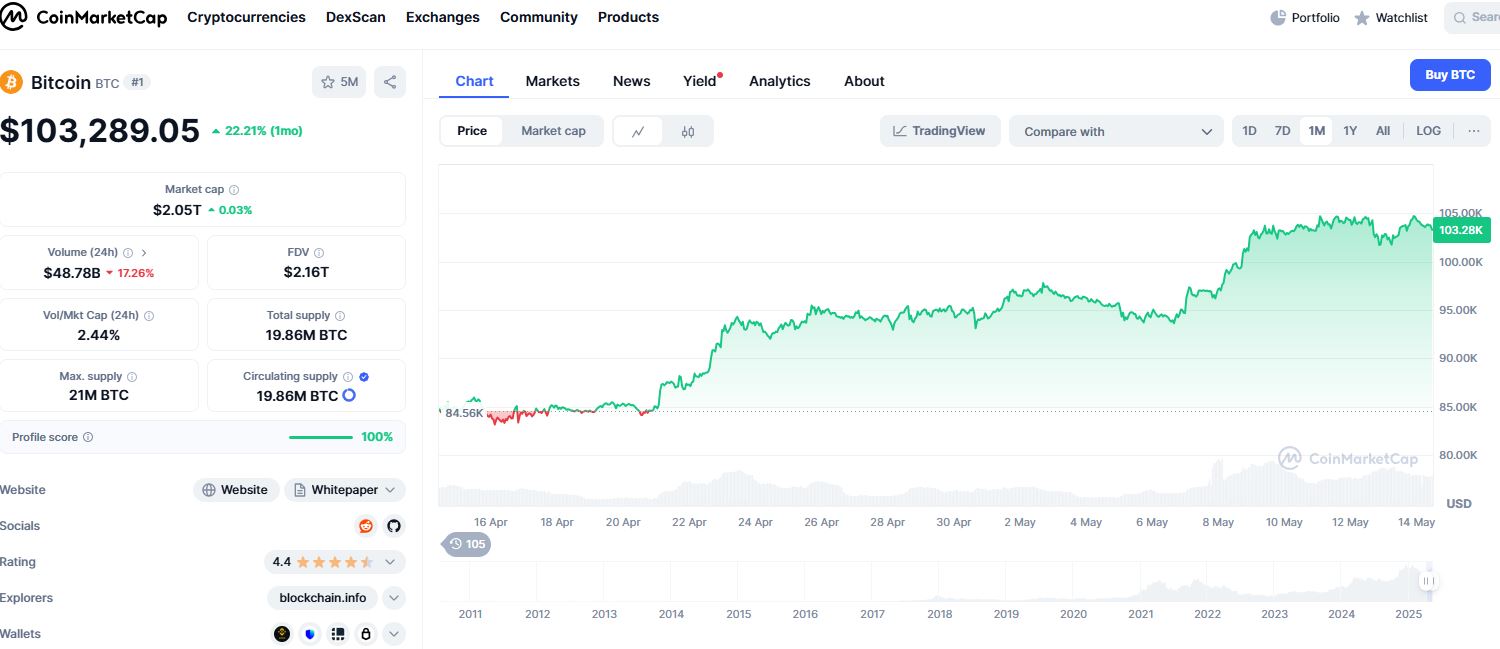Click the Profile score progress bar
Image resolution: width=1500 pixels, height=649 pixels.
tap(321, 437)
